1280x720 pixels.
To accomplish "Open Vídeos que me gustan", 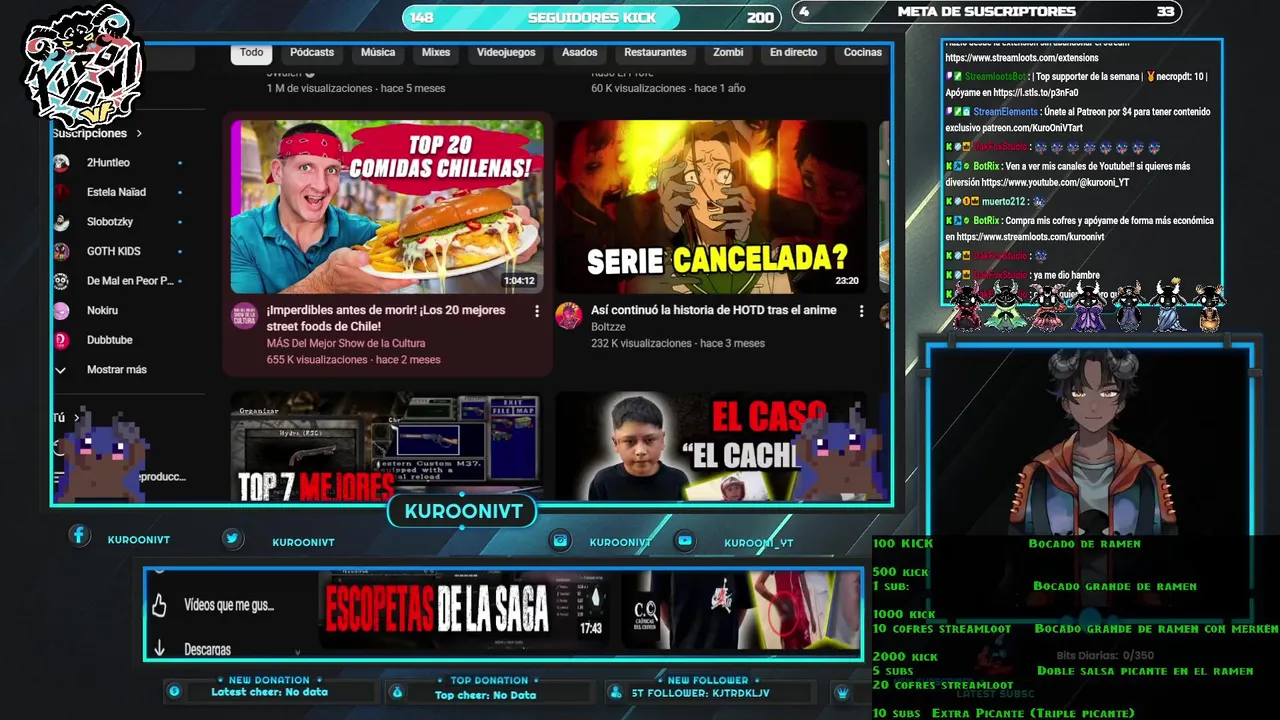I will coord(229,605).
